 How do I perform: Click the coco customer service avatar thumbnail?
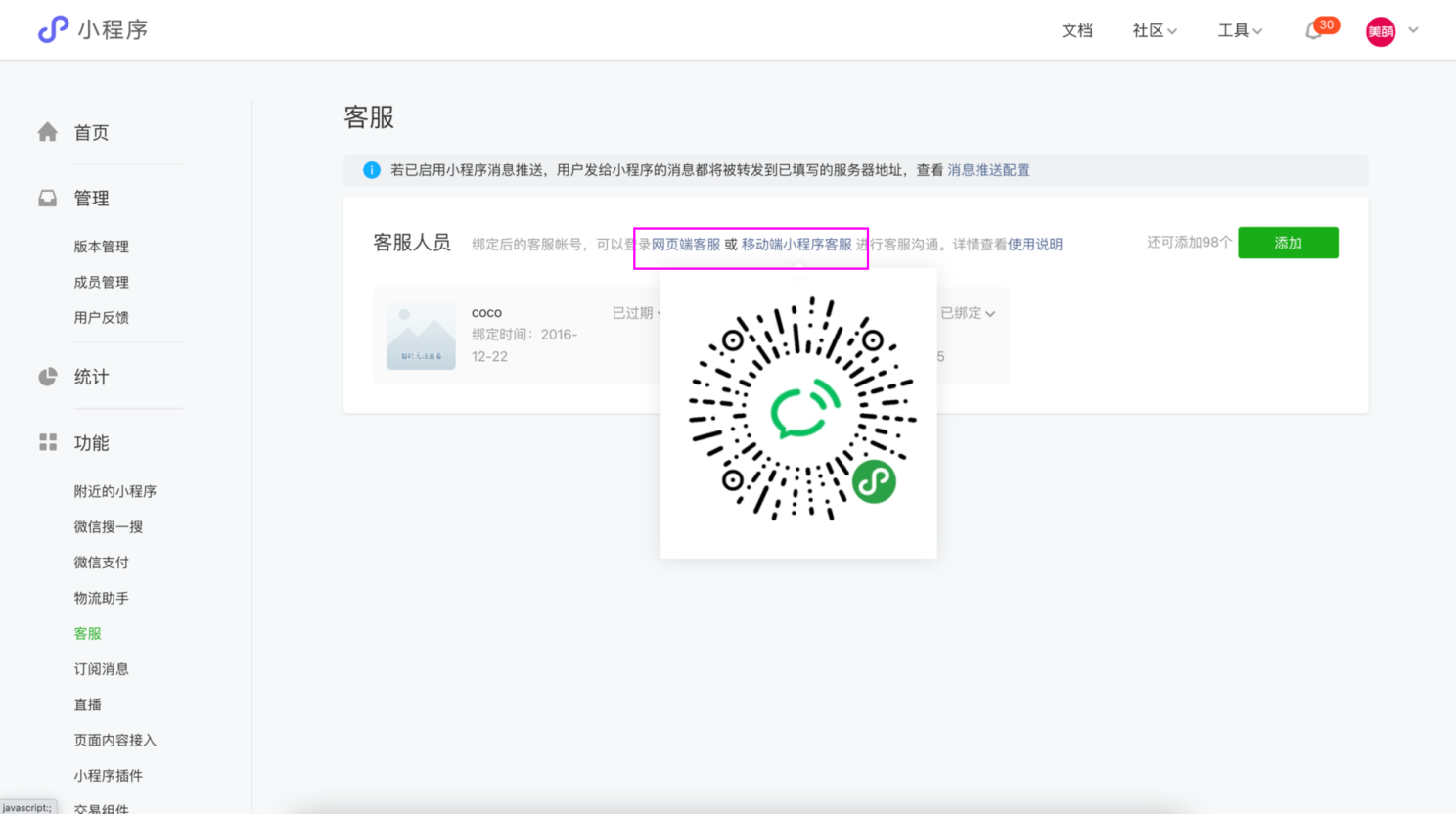click(421, 336)
